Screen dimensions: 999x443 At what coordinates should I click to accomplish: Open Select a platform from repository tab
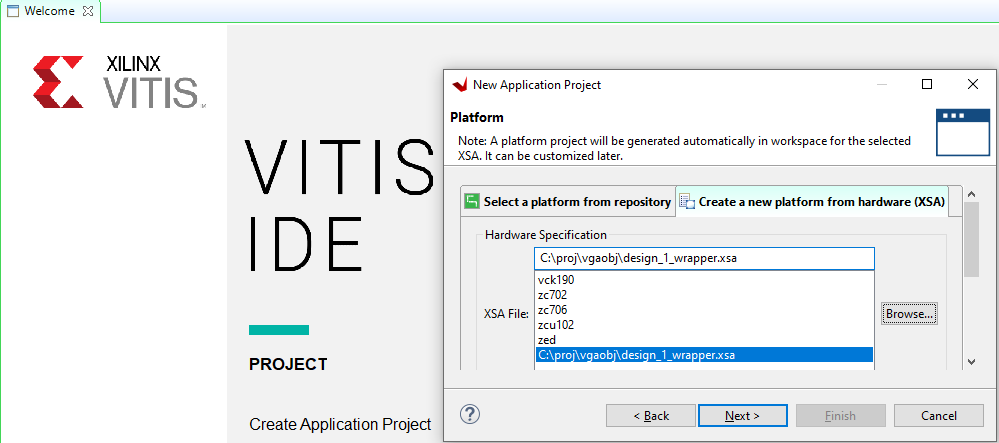(567, 202)
